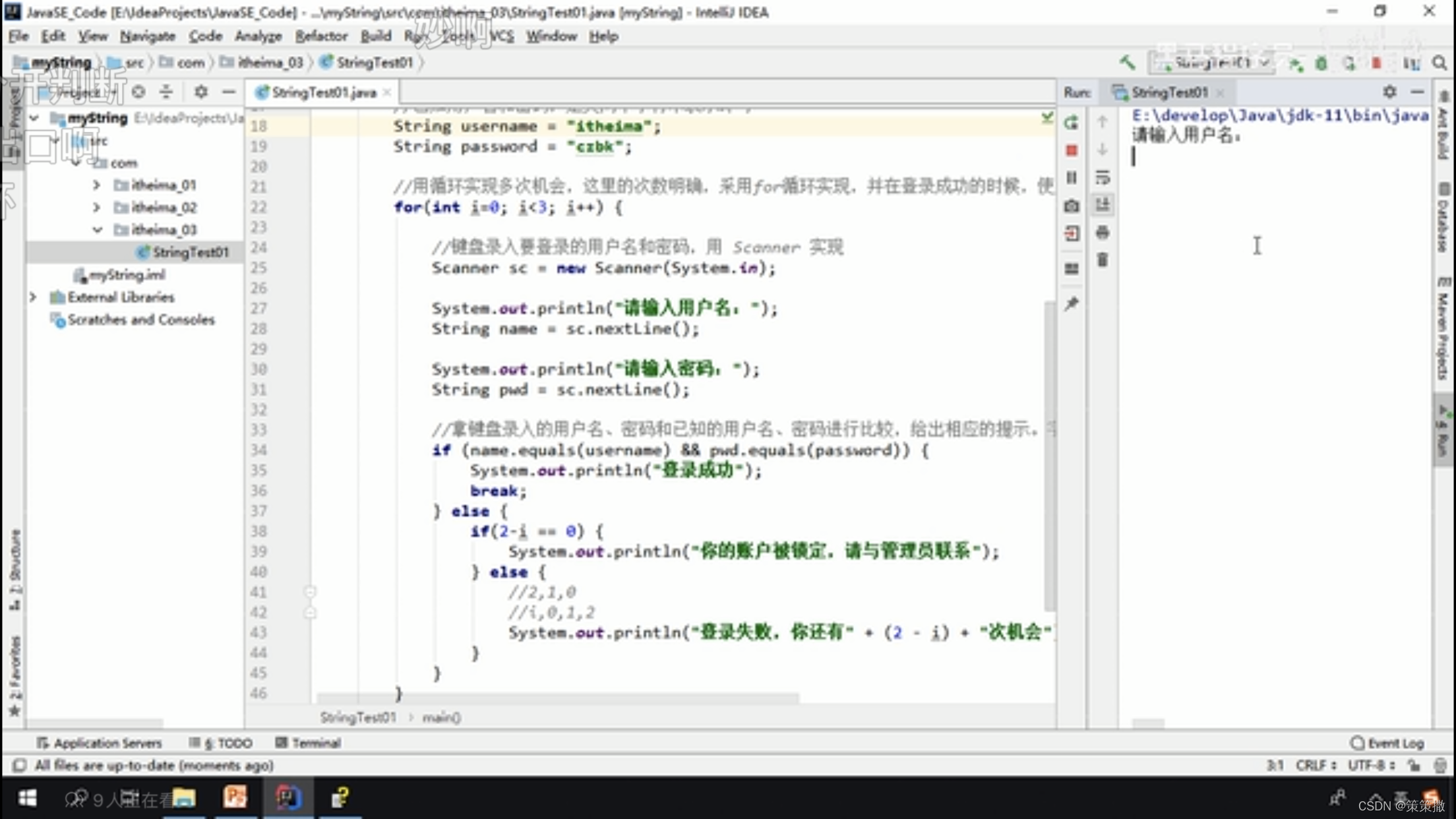Close the StringTest01 Run tab
Screen dimensions: 1456x819
coord(1220,92)
